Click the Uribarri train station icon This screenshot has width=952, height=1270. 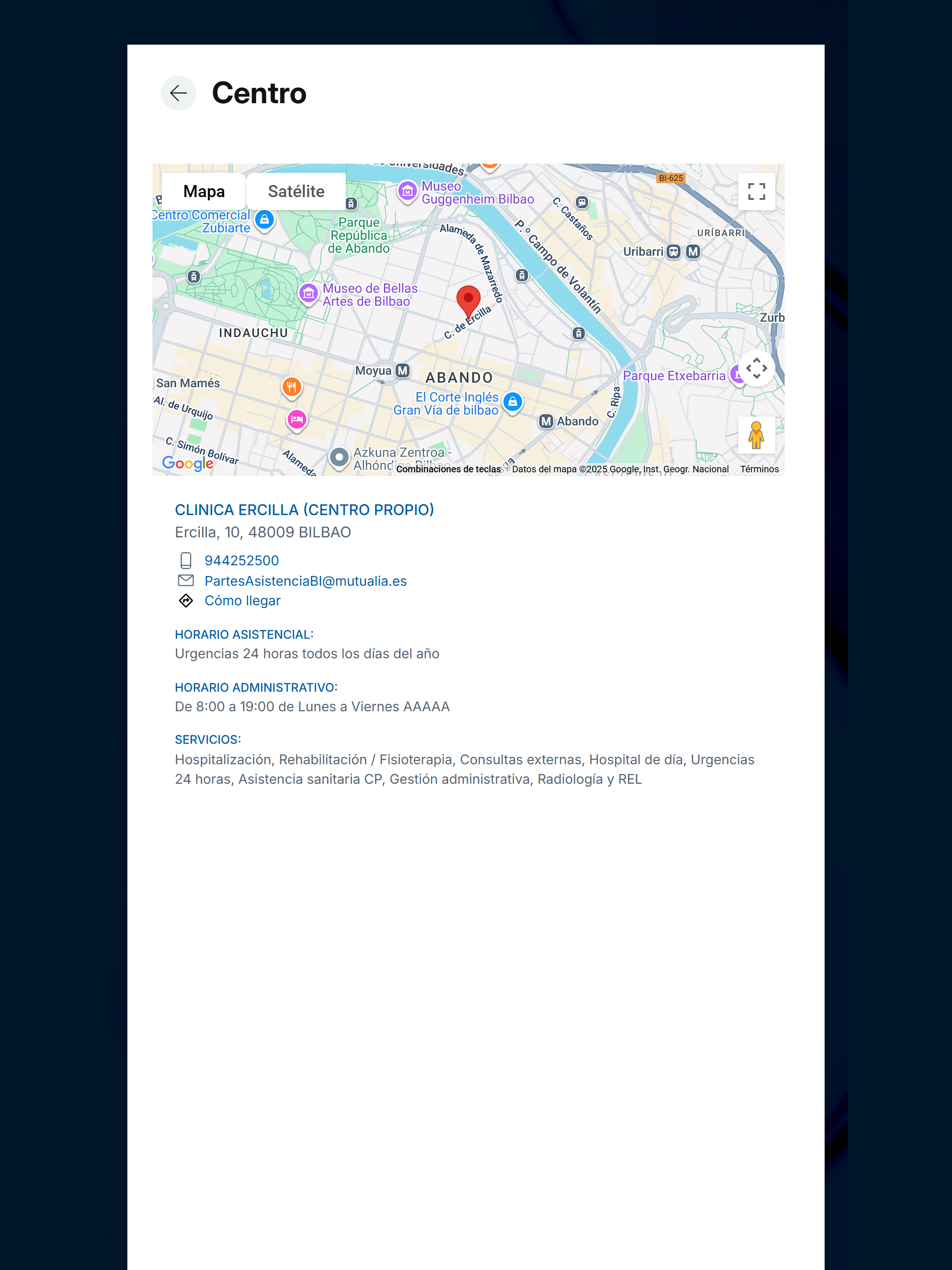click(674, 251)
